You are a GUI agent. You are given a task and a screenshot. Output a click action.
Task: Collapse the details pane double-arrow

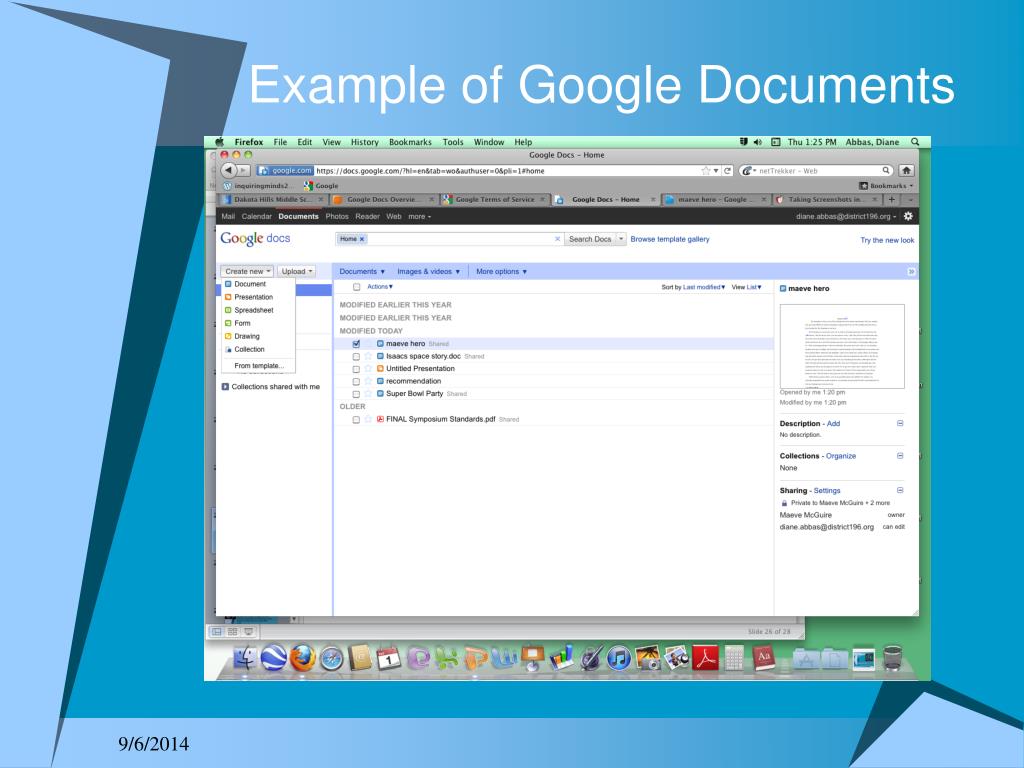click(x=912, y=272)
